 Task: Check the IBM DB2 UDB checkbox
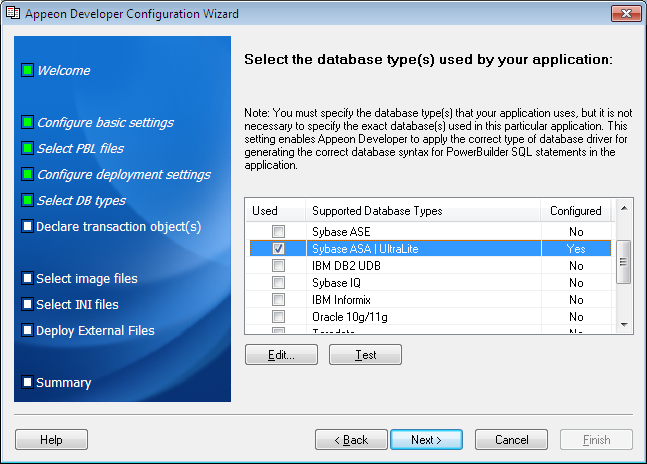279,265
